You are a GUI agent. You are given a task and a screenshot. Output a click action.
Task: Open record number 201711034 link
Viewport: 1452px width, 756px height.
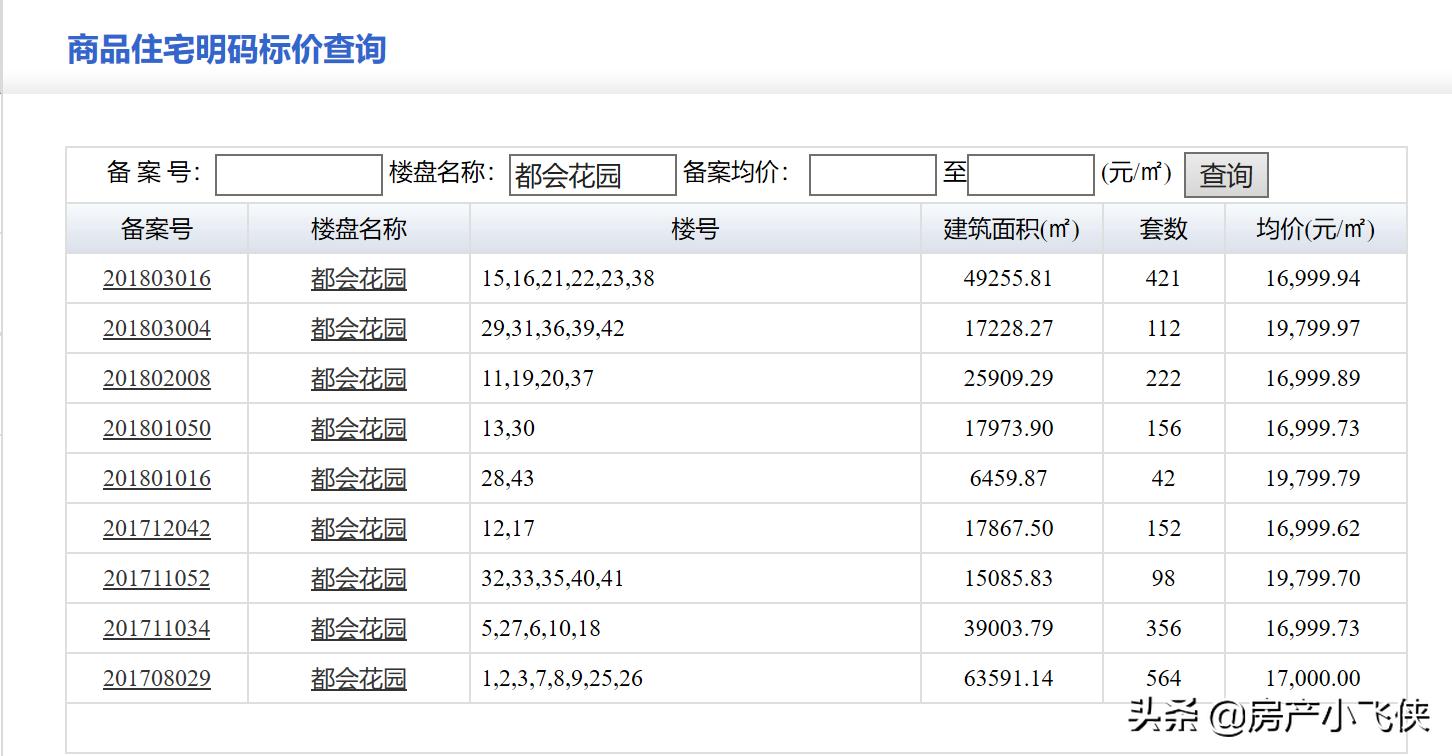tap(157, 628)
